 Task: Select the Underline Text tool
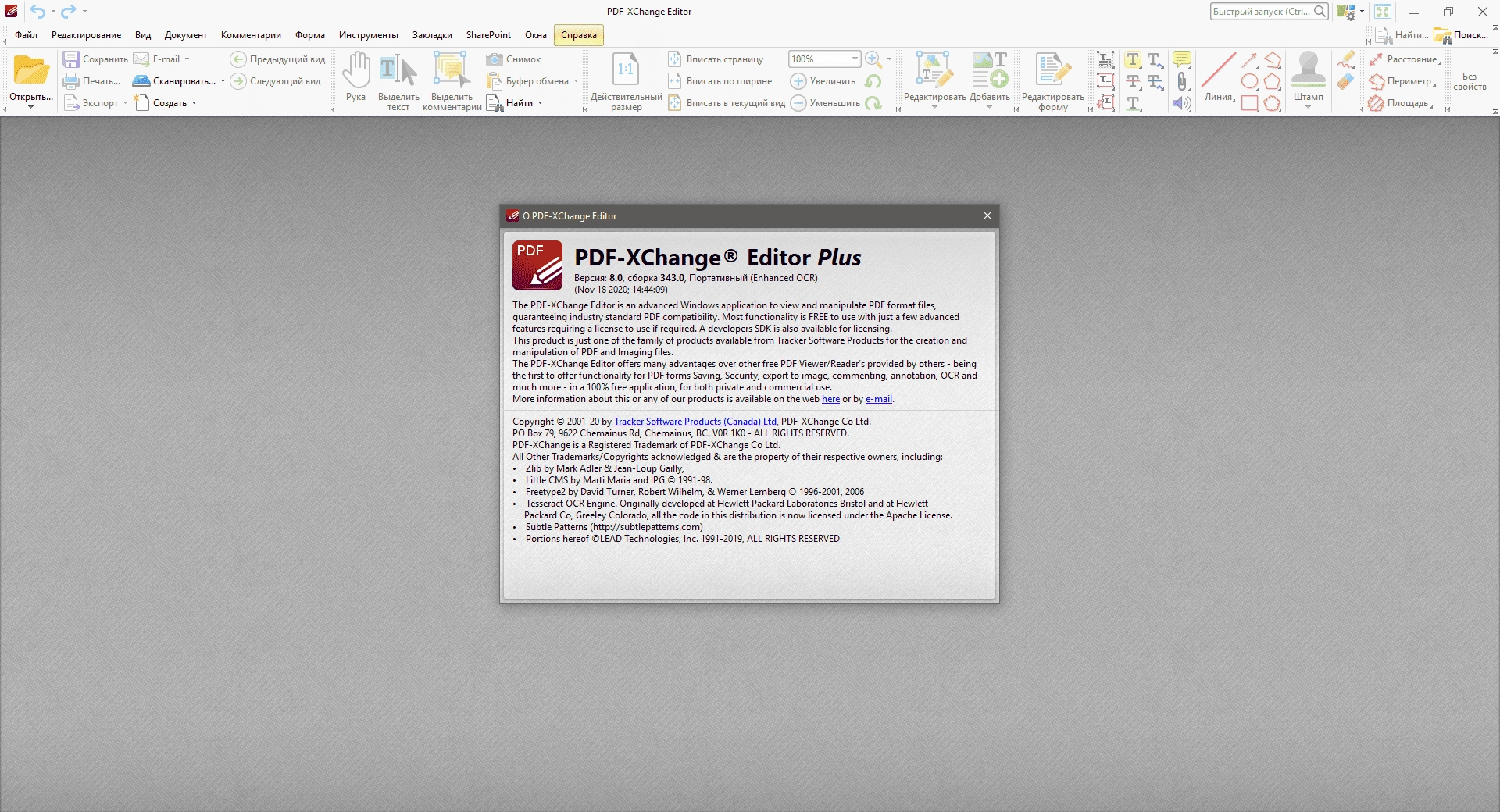click(x=1133, y=103)
